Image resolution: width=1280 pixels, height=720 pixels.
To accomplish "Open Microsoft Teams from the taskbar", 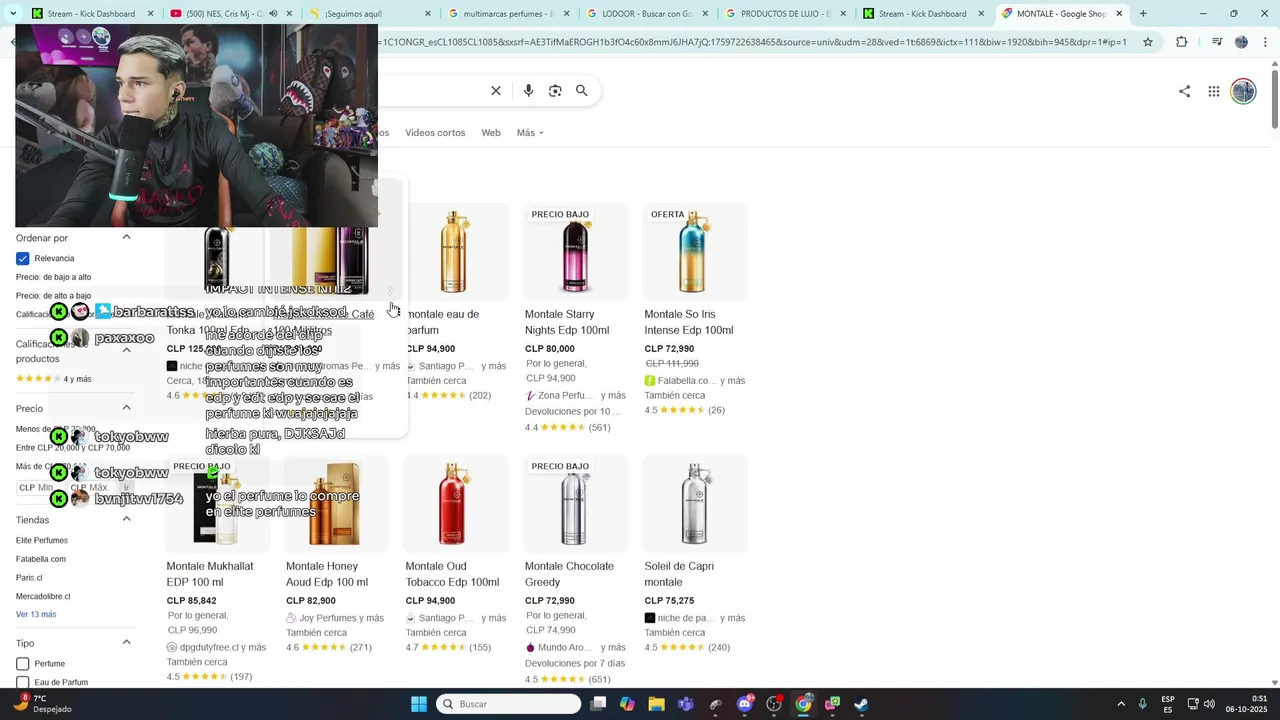I will click(x=686, y=704).
